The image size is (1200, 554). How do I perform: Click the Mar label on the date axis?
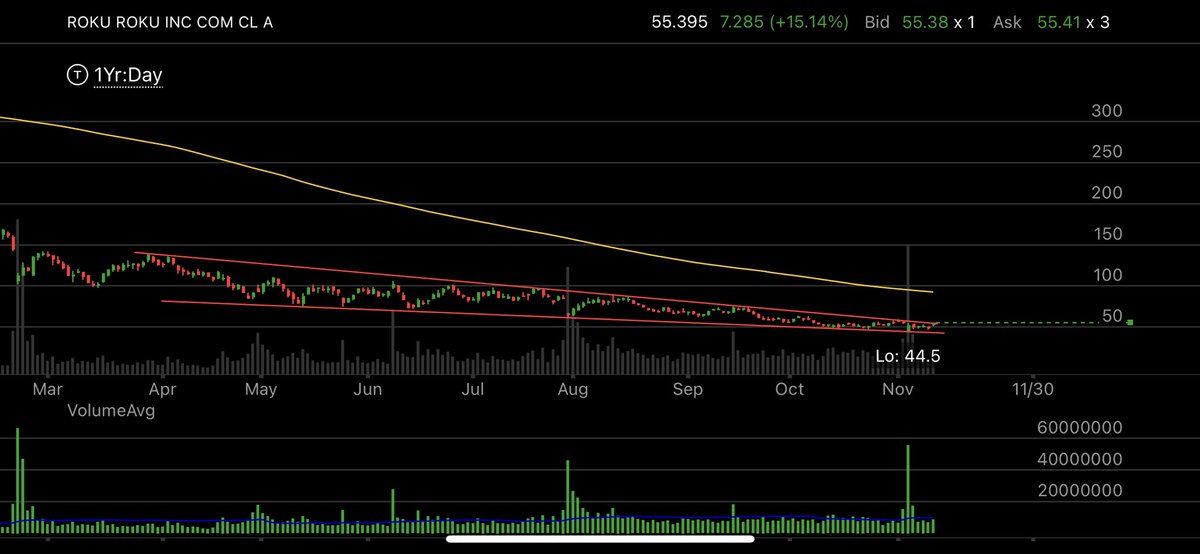click(48, 388)
